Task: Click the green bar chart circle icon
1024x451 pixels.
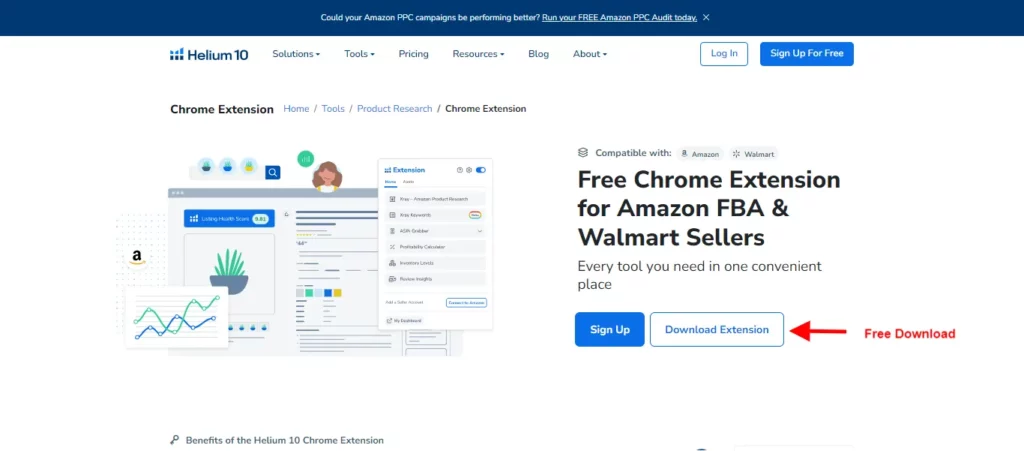Action: 306,158
